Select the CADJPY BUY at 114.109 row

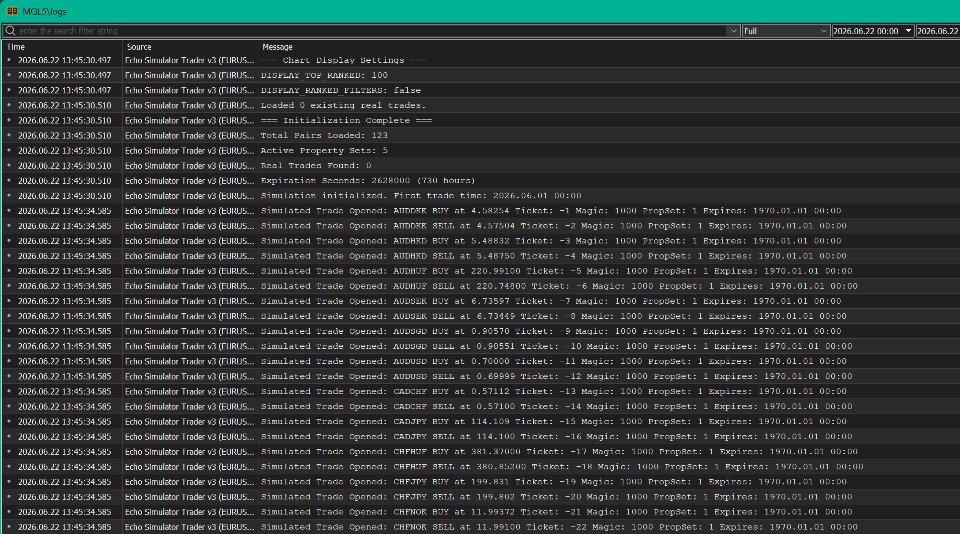point(480,421)
